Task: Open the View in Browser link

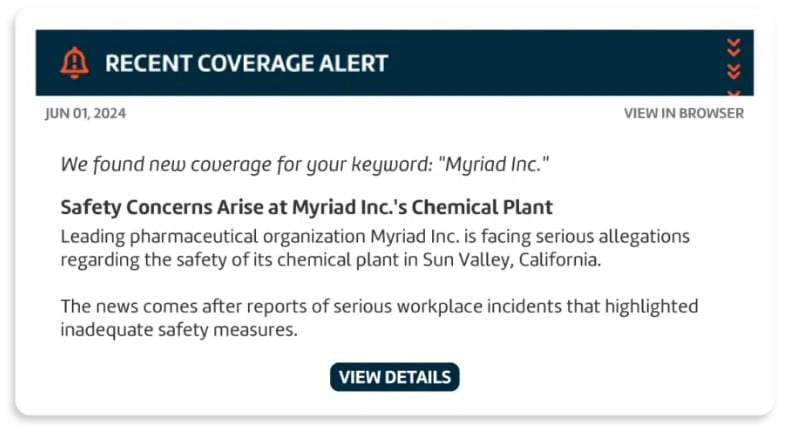Action: 683,113
